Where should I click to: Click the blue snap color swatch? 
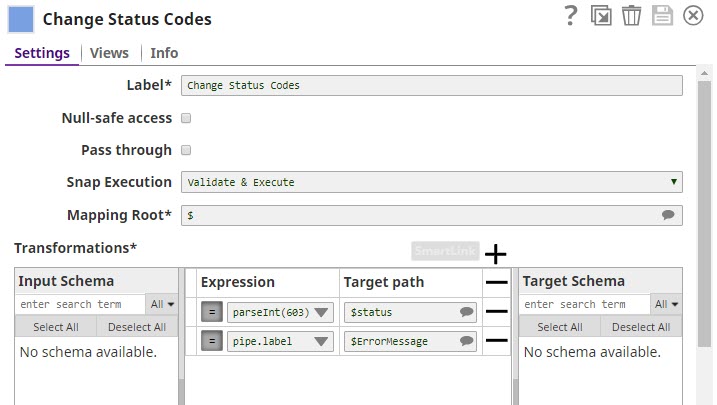coord(21,18)
